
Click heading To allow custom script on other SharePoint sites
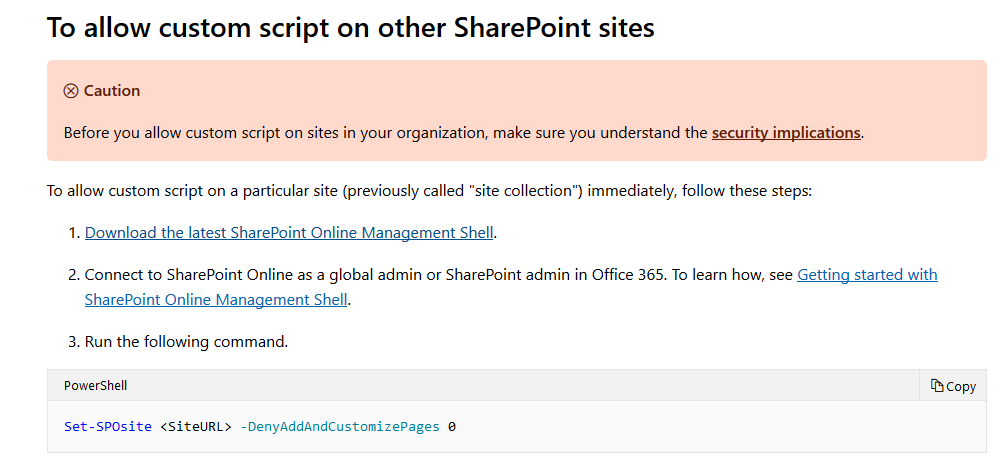point(351,28)
